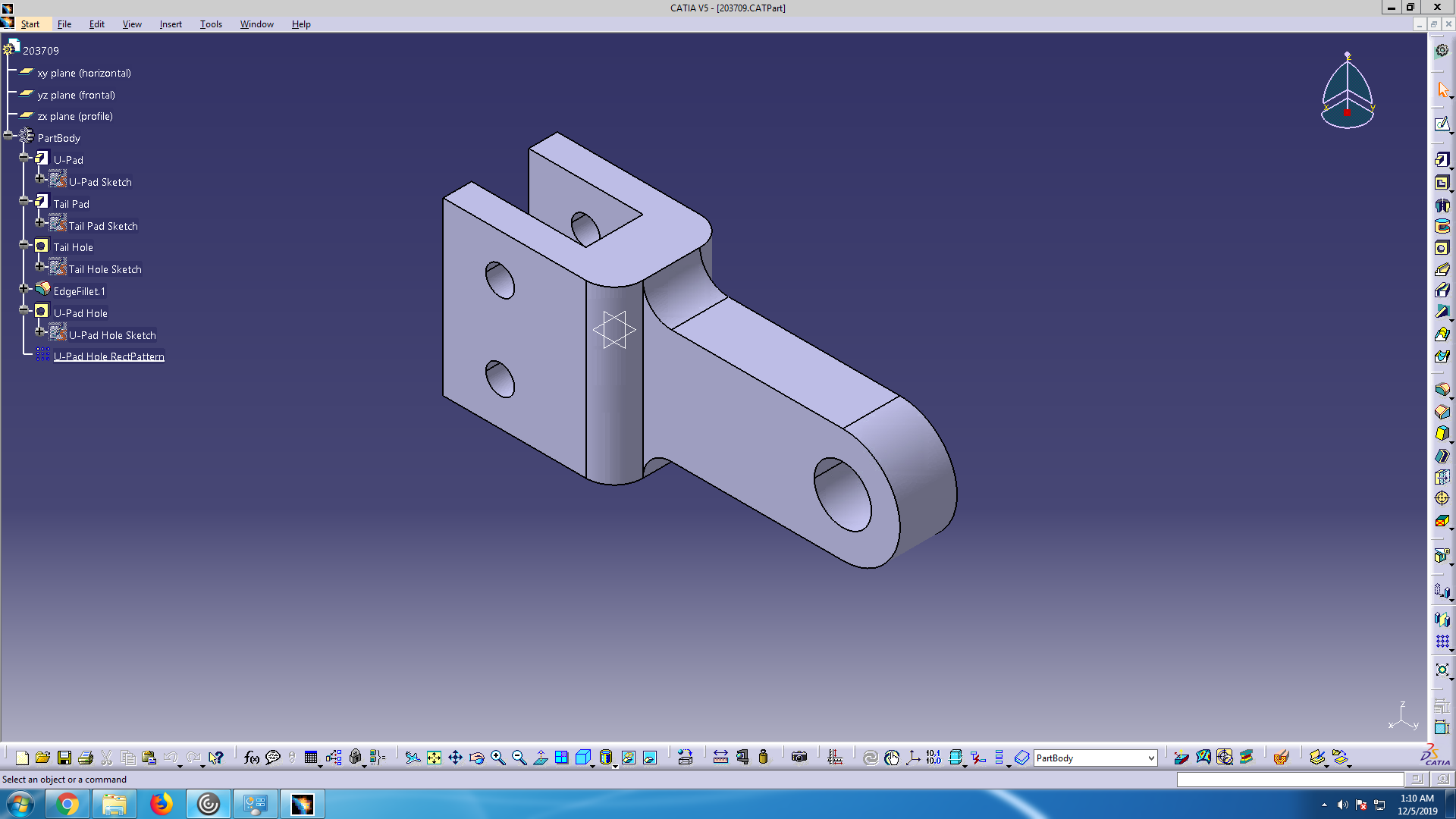Click the Rectangular Pattern toolbar icon
The image size is (1456, 819).
pyautogui.click(x=1442, y=642)
